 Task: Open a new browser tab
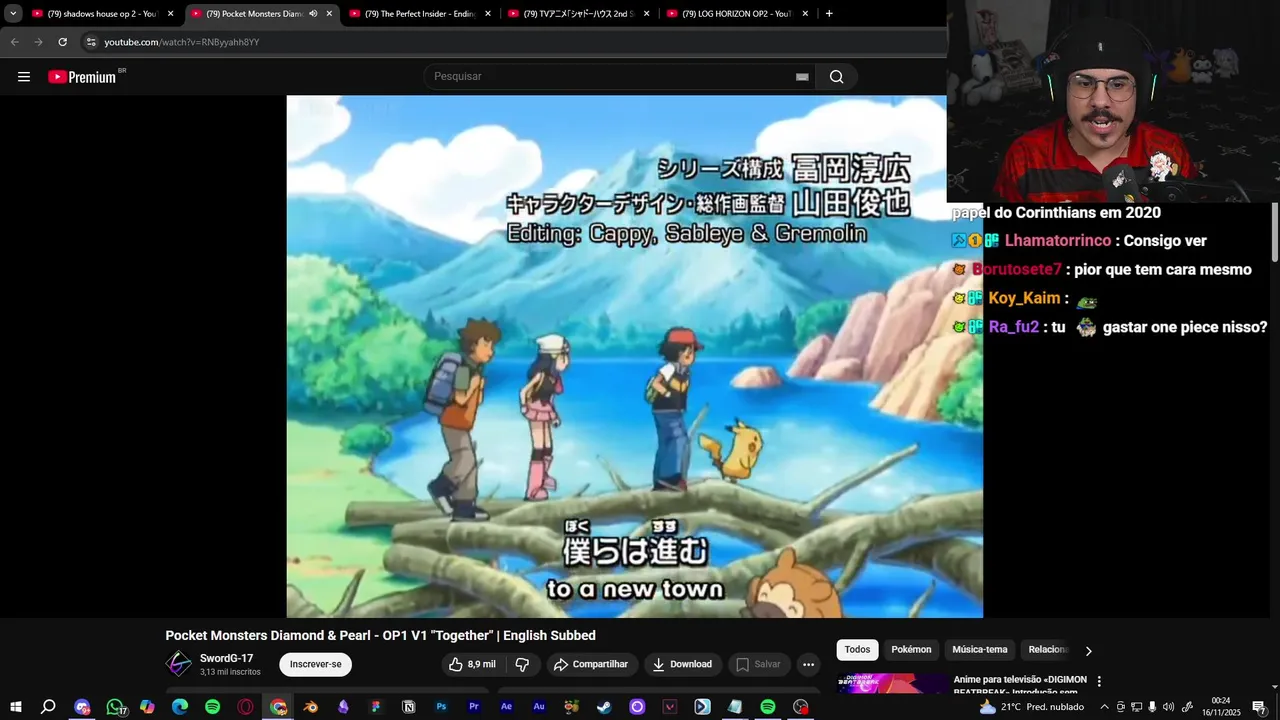pyautogui.click(x=829, y=14)
